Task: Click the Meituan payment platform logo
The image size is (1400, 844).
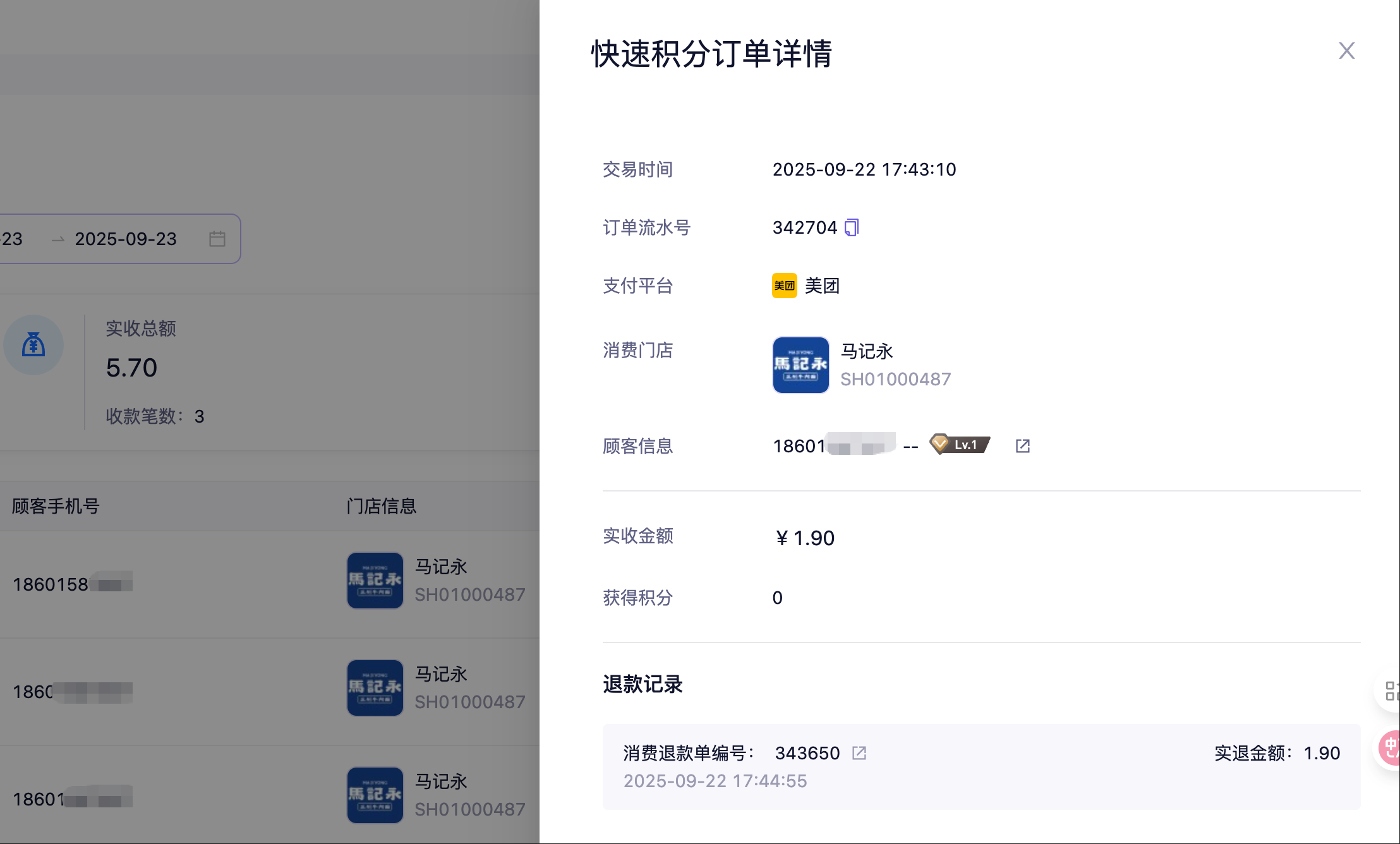Action: 784,286
